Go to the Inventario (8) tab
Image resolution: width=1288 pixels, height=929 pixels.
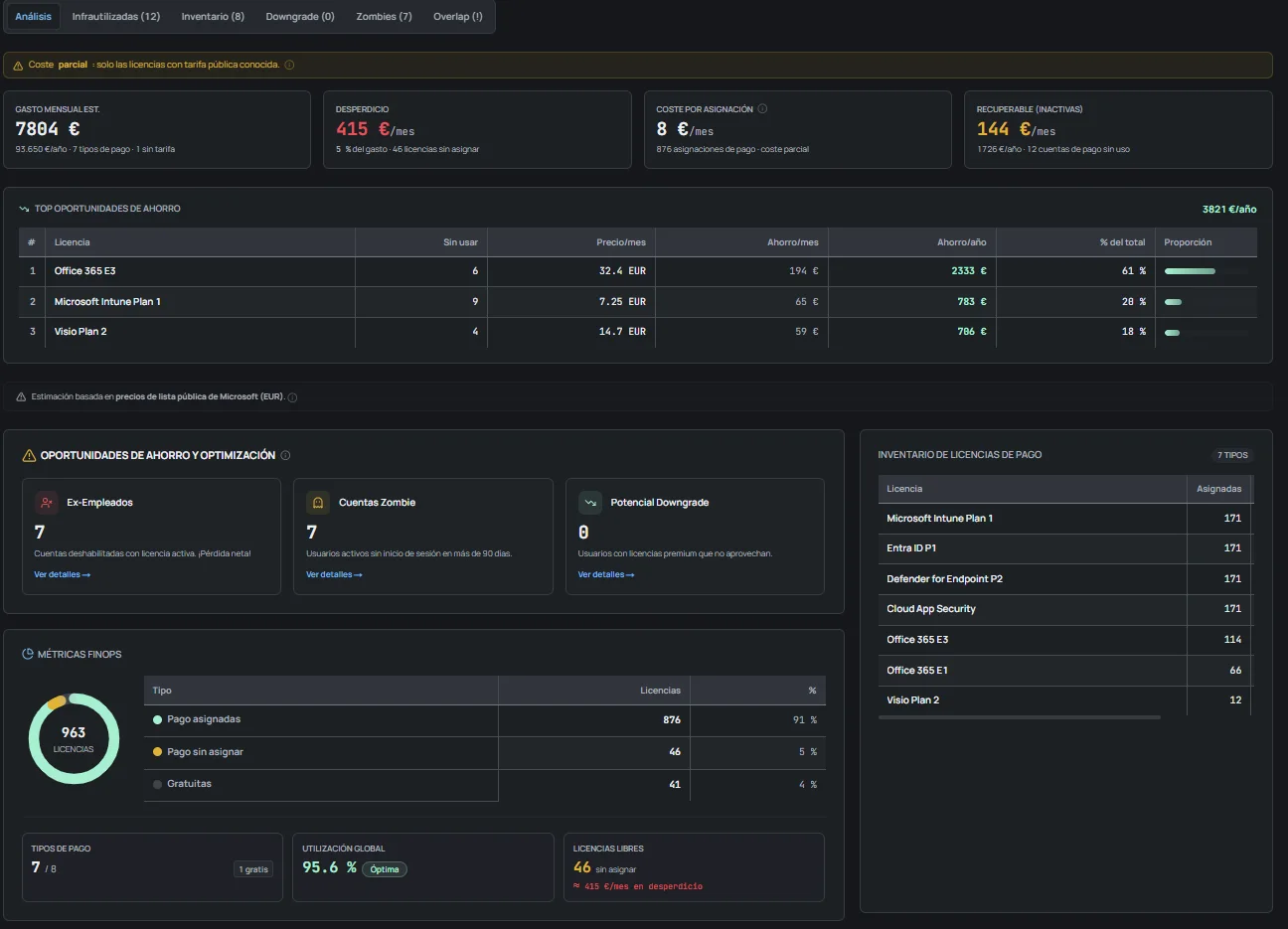(x=213, y=17)
